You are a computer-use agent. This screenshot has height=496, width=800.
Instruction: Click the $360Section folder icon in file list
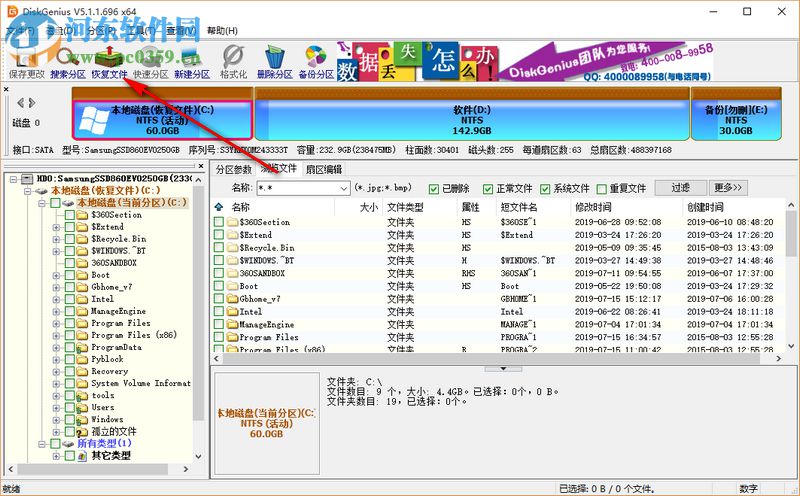(x=233, y=222)
